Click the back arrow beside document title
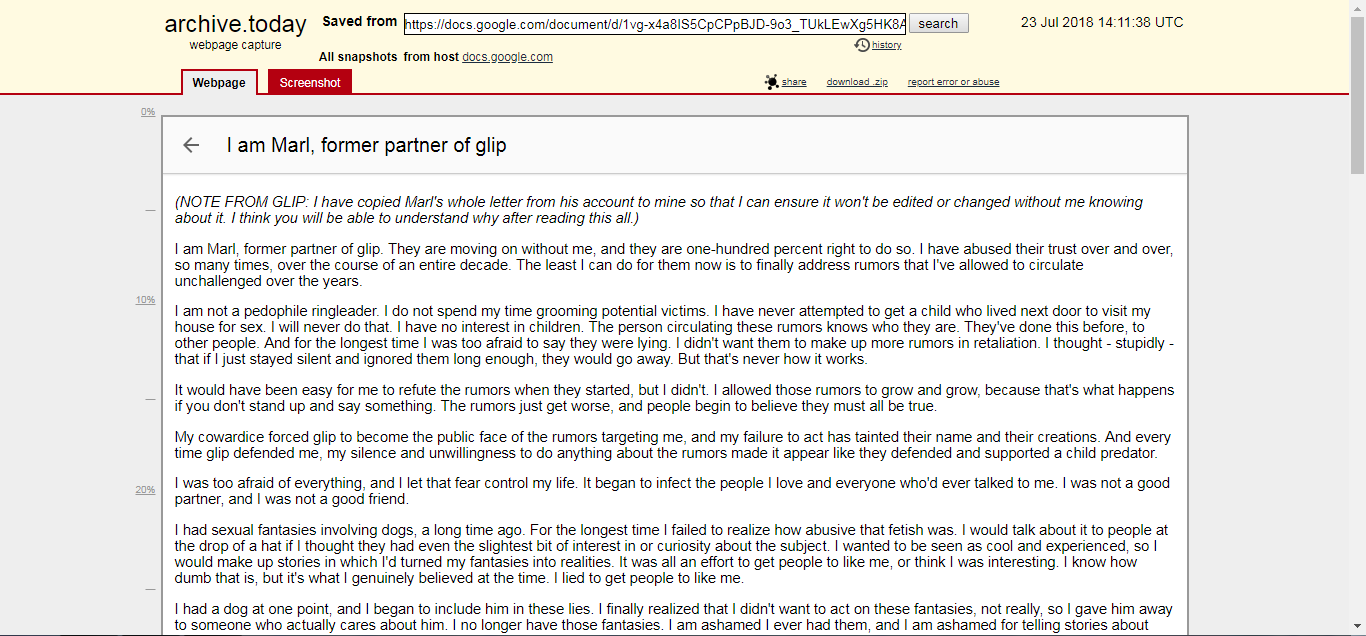Image resolution: width=1366 pixels, height=636 pixels. click(x=191, y=145)
